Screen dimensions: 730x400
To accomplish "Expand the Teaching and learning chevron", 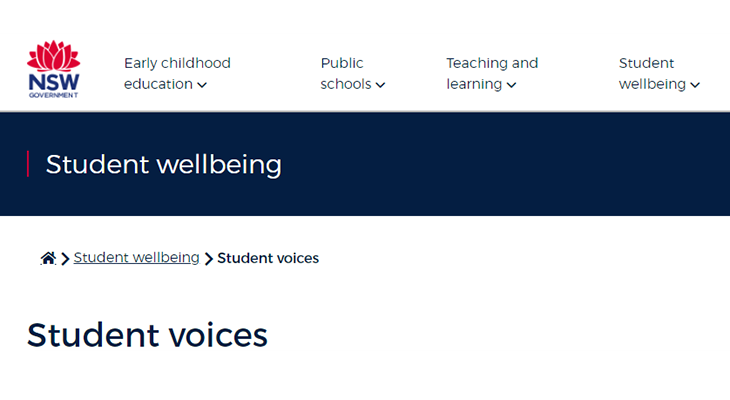I will pos(512,85).
